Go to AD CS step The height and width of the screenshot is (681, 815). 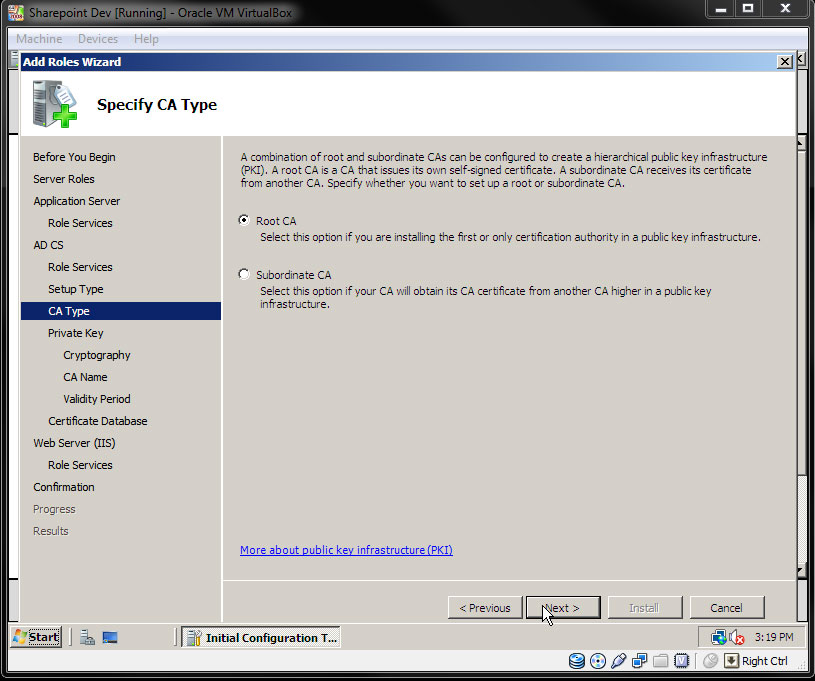tap(48, 245)
